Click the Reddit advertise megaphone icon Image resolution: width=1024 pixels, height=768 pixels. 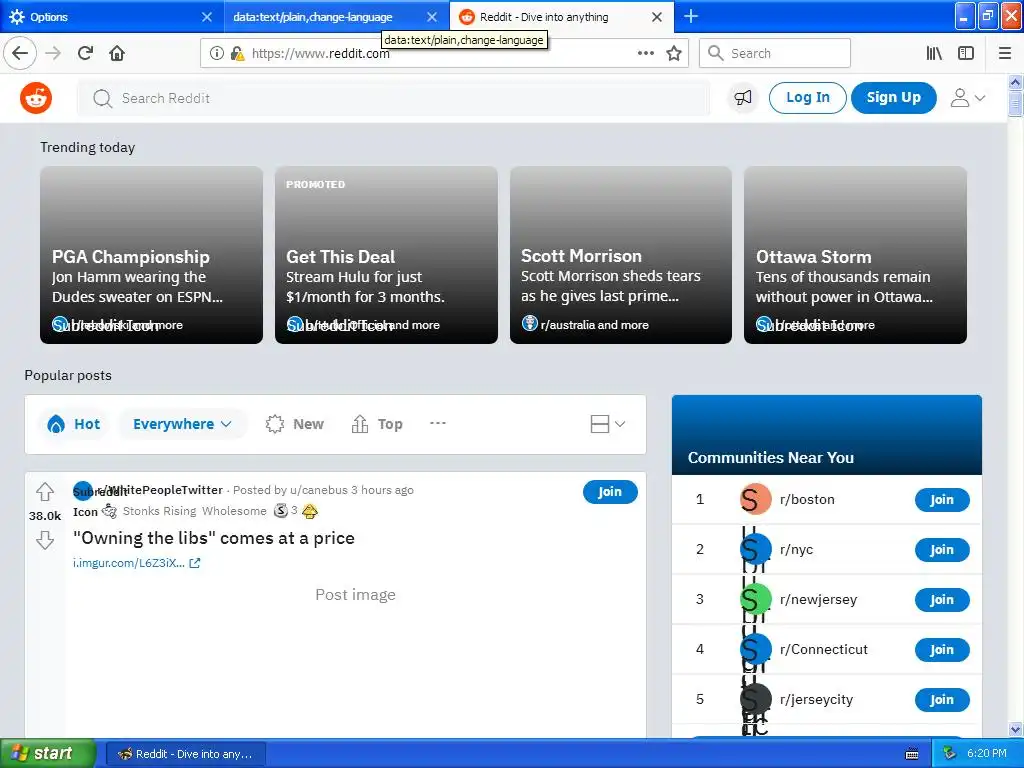click(x=743, y=98)
